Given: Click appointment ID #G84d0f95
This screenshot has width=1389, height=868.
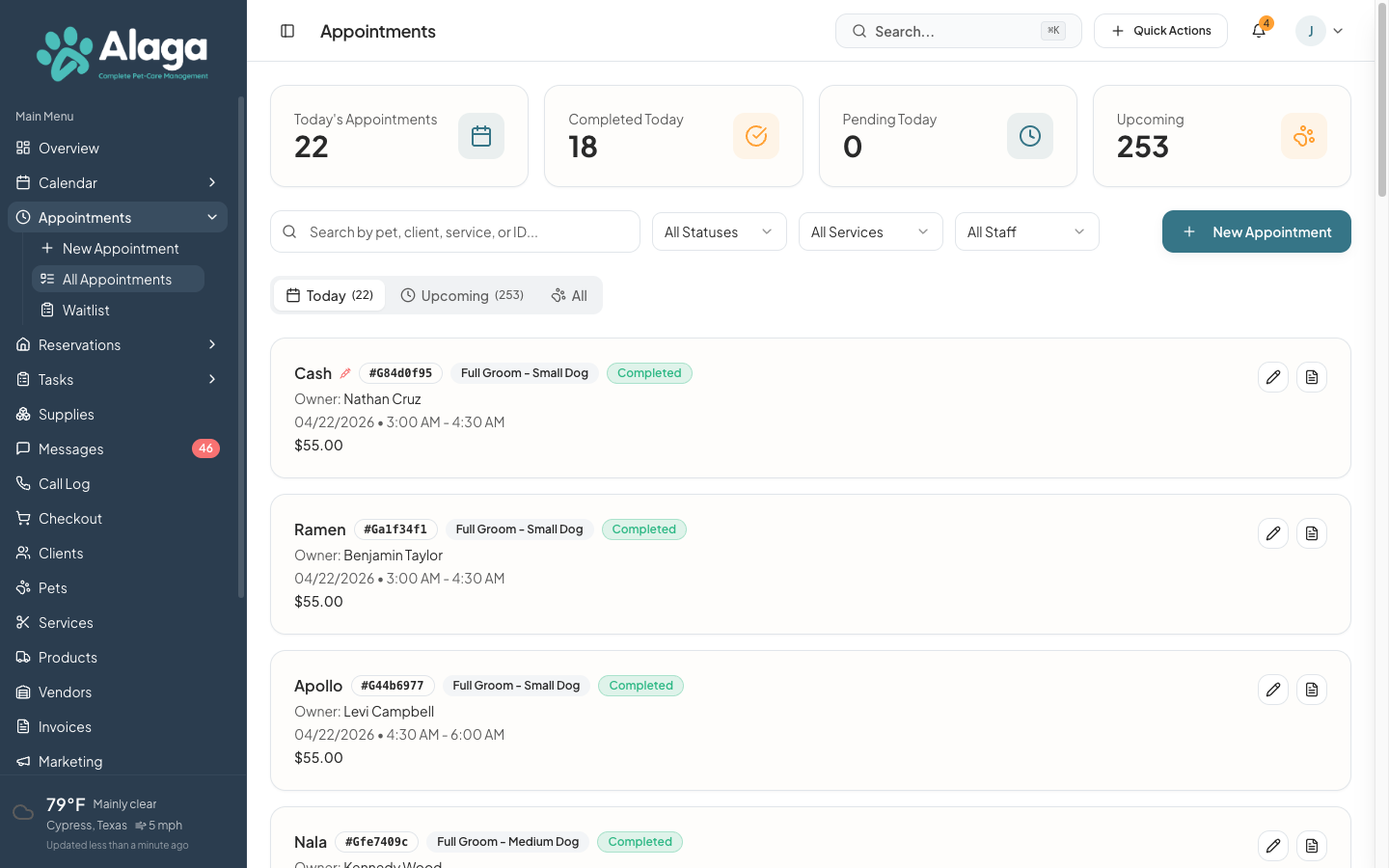Looking at the screenshot, I should tap(400, 373).
